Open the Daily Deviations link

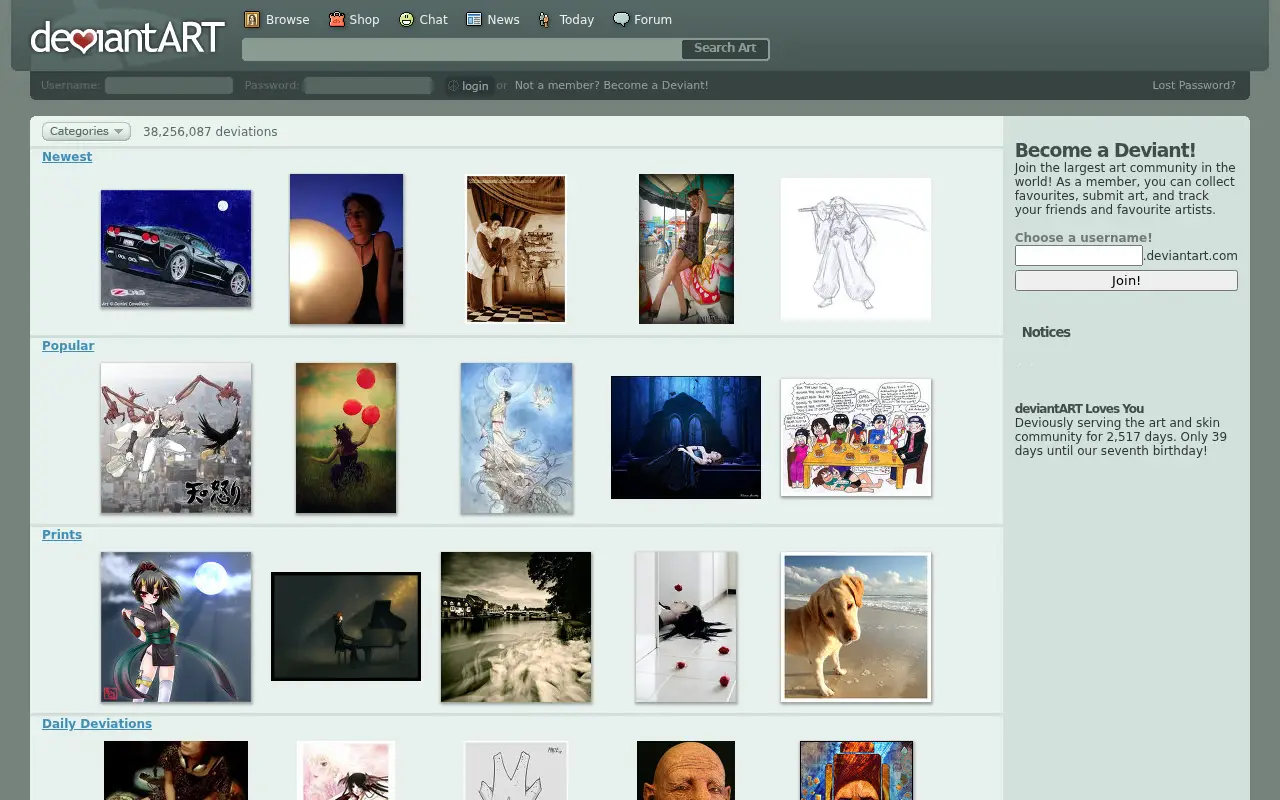coord(97,724)
